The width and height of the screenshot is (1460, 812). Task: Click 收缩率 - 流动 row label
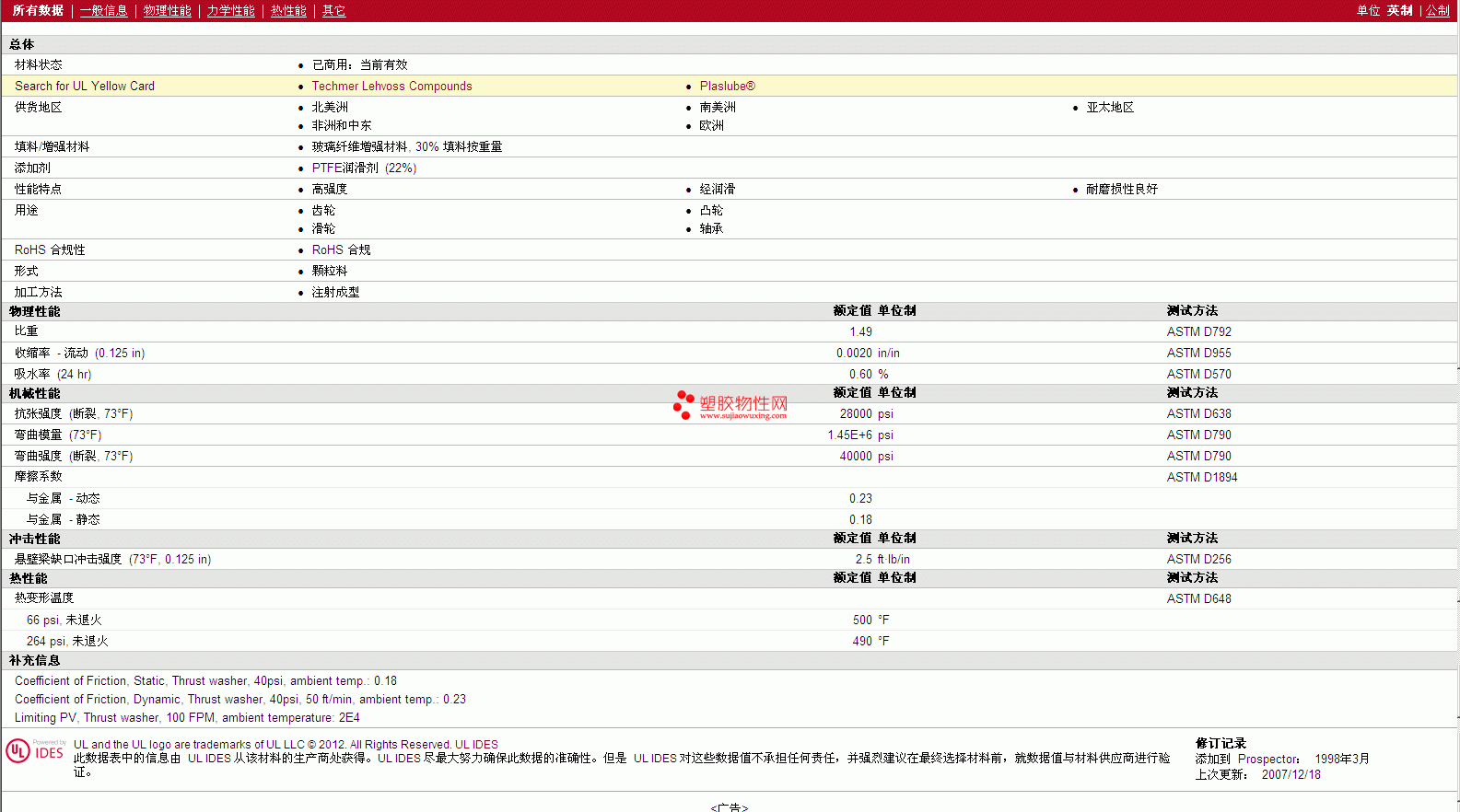80,354
